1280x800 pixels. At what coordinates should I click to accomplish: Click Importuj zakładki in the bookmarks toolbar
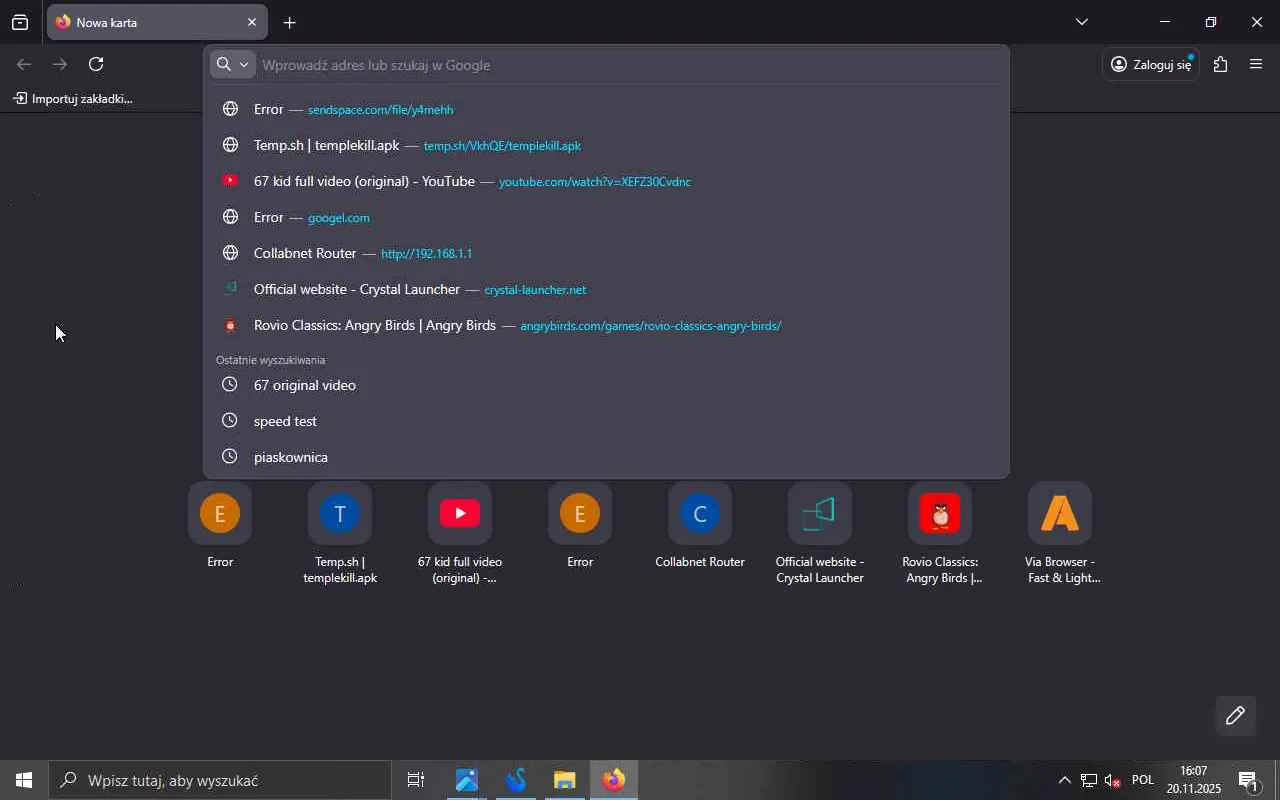(x=73, y=98)
